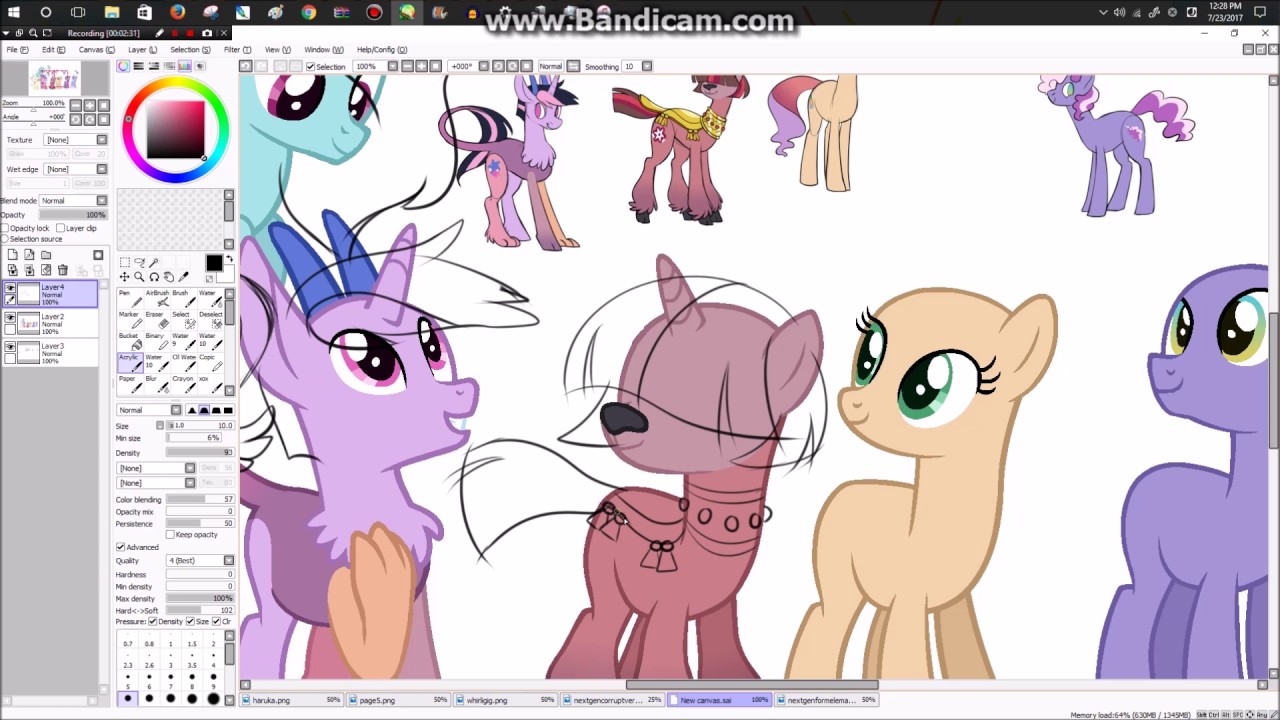Image resolution: width=1280 pixels, height=720 pixels.
Task: Open the toolbar zoom percentage dropdown
Action: 392,66
